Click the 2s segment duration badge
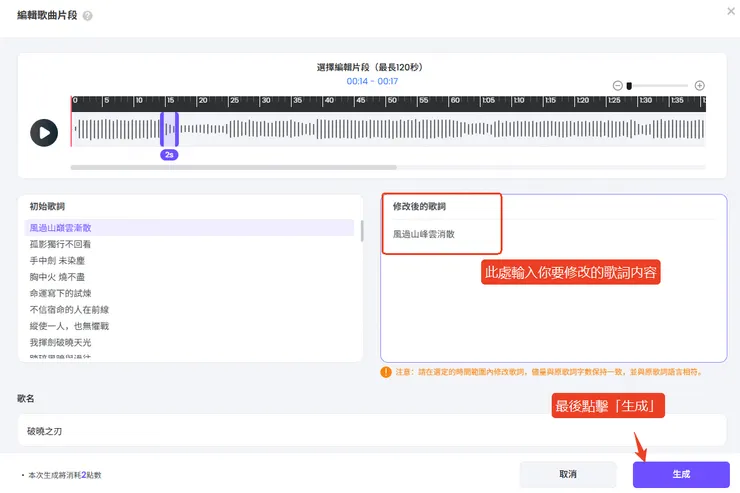 tap(169, 155)
